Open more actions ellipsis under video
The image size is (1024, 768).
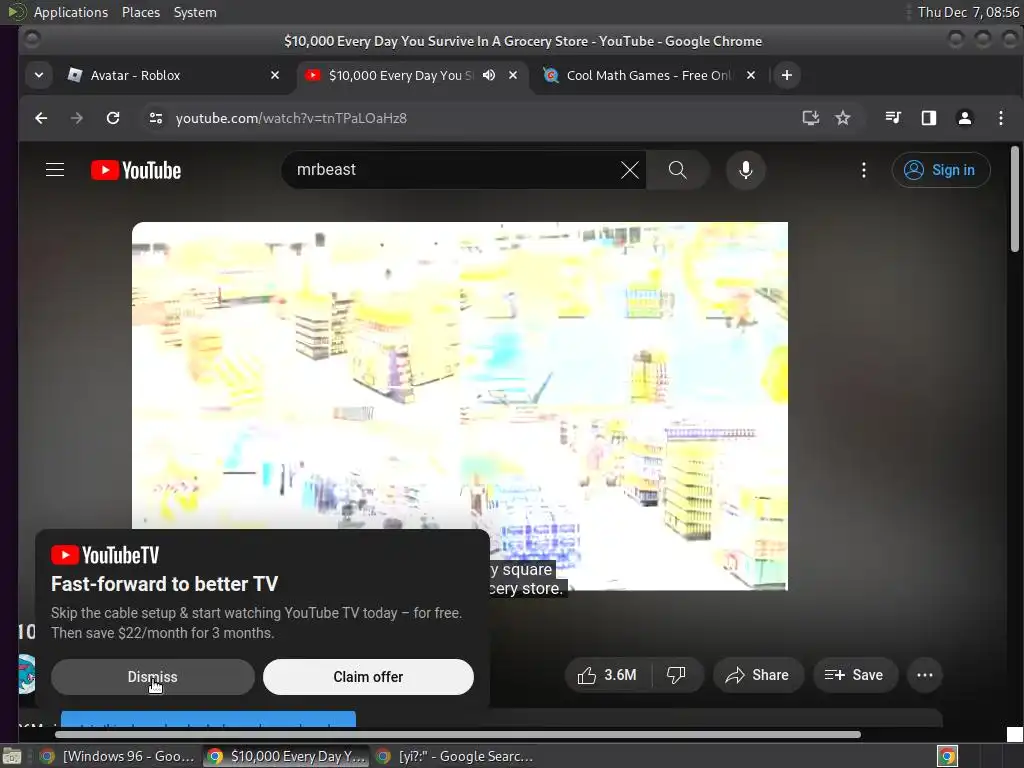pos(925,675)
